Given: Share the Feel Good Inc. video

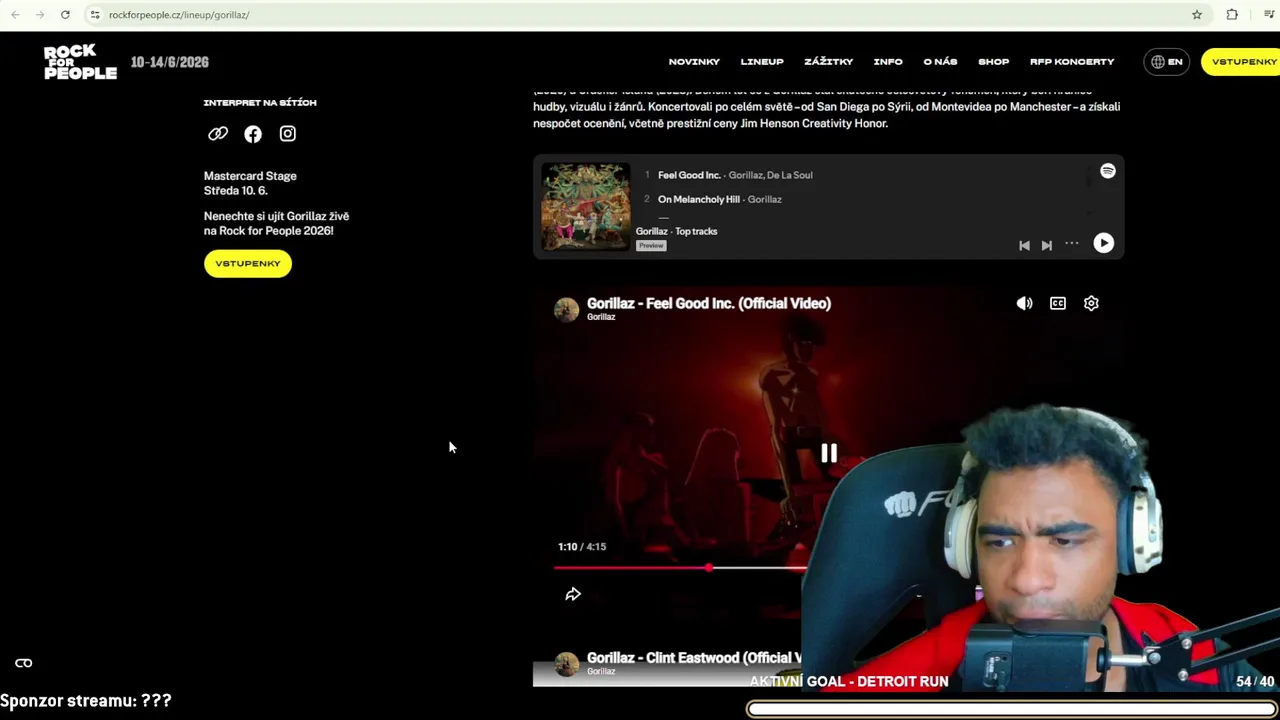Looking at the screenshot, I should [x=573, y=594].
